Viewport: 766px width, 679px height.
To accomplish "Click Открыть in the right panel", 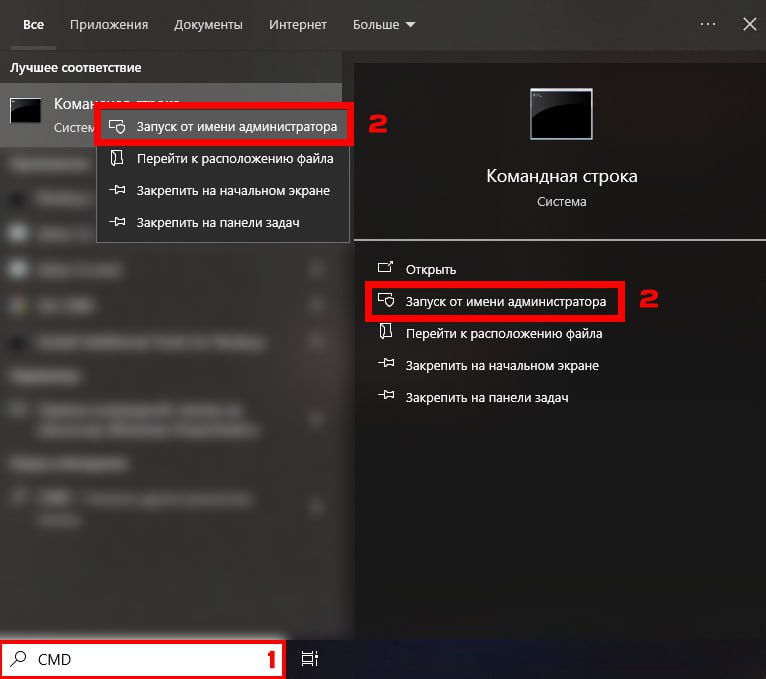I will [x=430, y=269].
